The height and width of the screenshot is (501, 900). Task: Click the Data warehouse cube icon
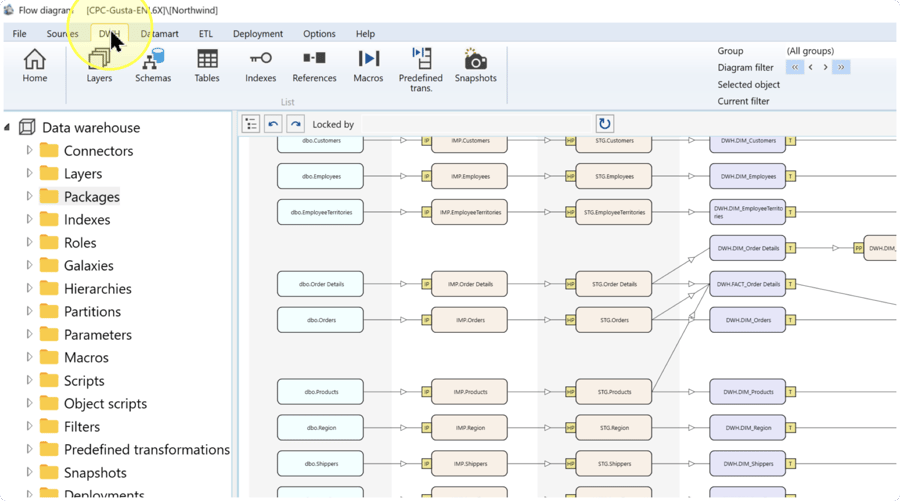[27, 127]
